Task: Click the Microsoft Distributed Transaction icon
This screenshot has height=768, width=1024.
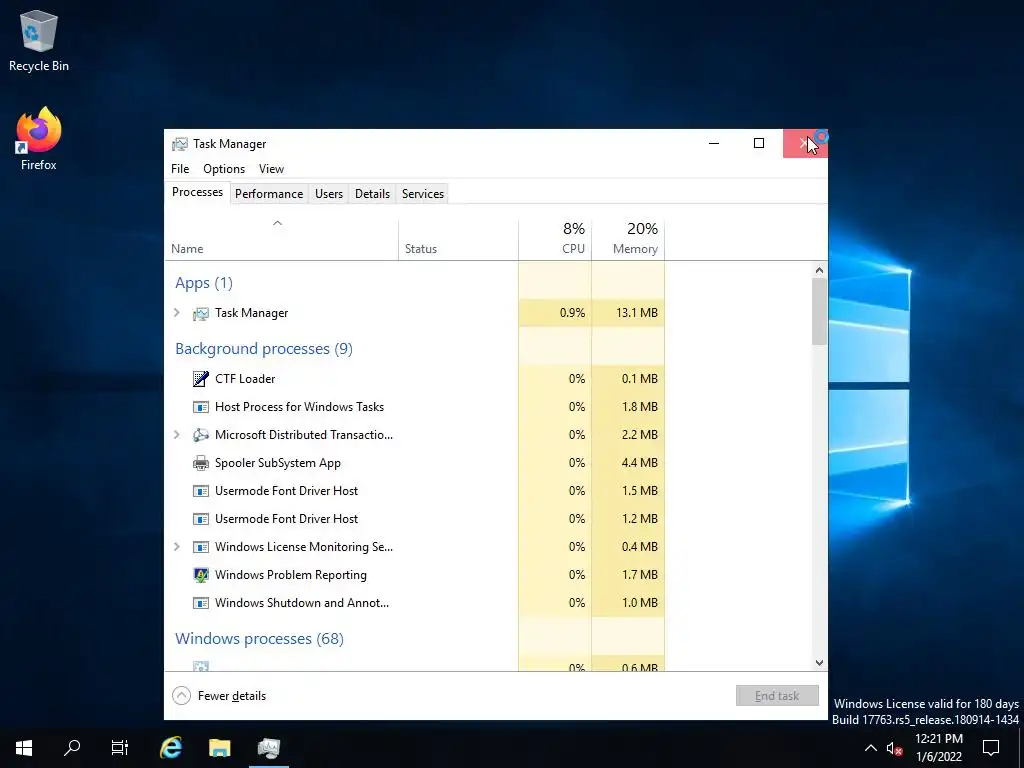Action: (200, 435)
